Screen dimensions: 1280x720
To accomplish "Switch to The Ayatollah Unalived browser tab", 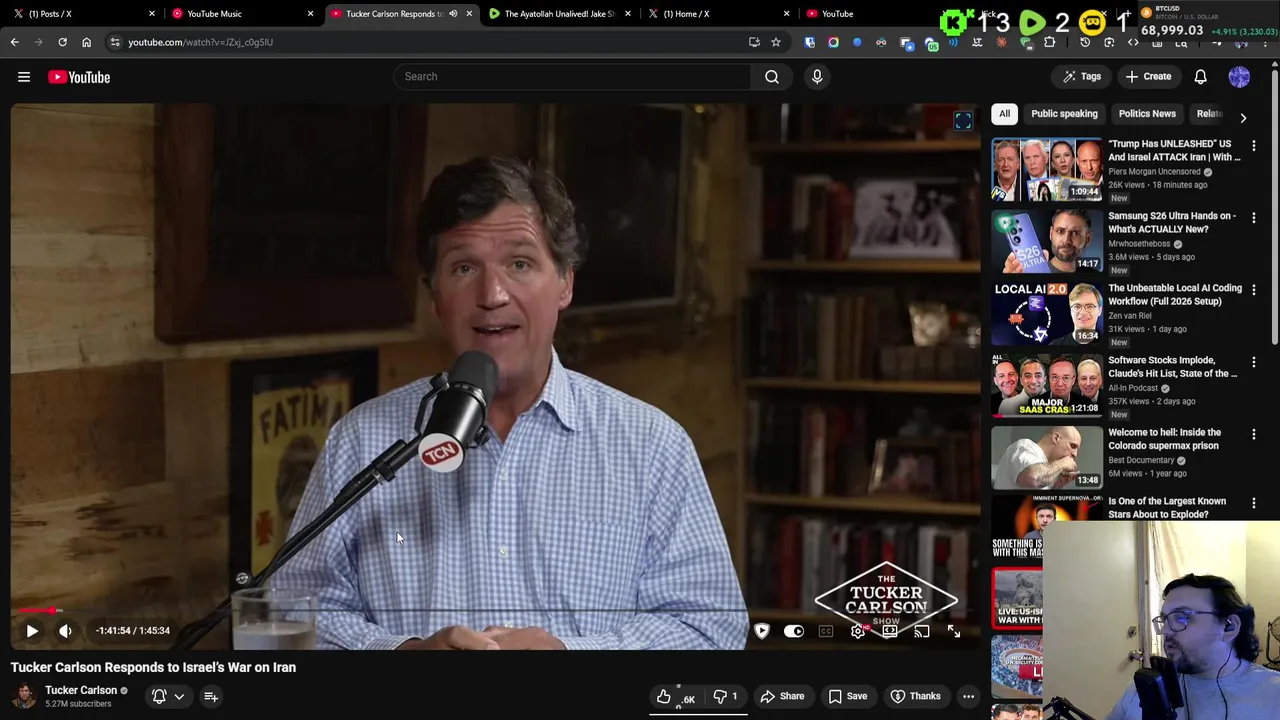I will click(559, 14).
